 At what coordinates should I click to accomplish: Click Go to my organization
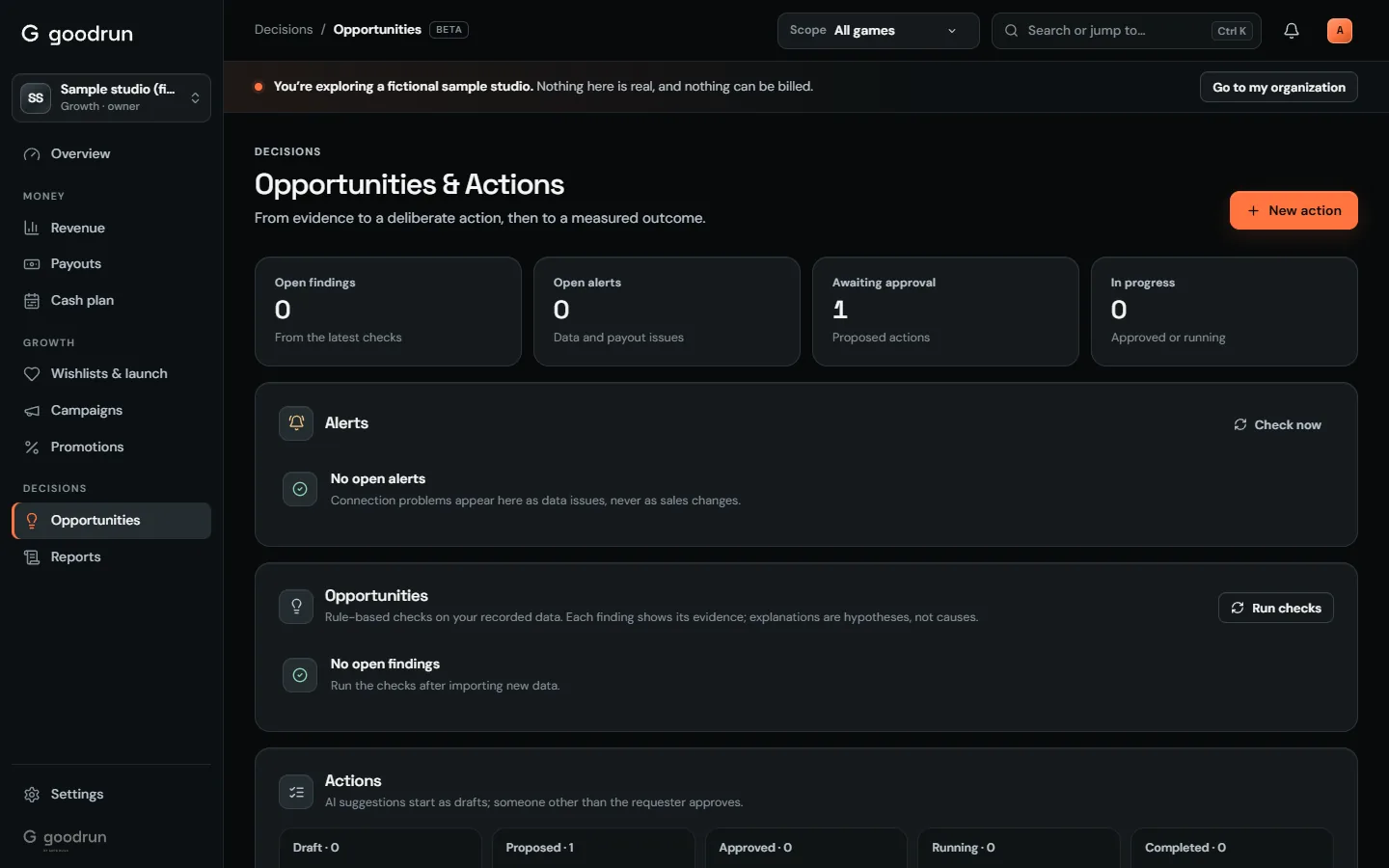click(1278, 87)
